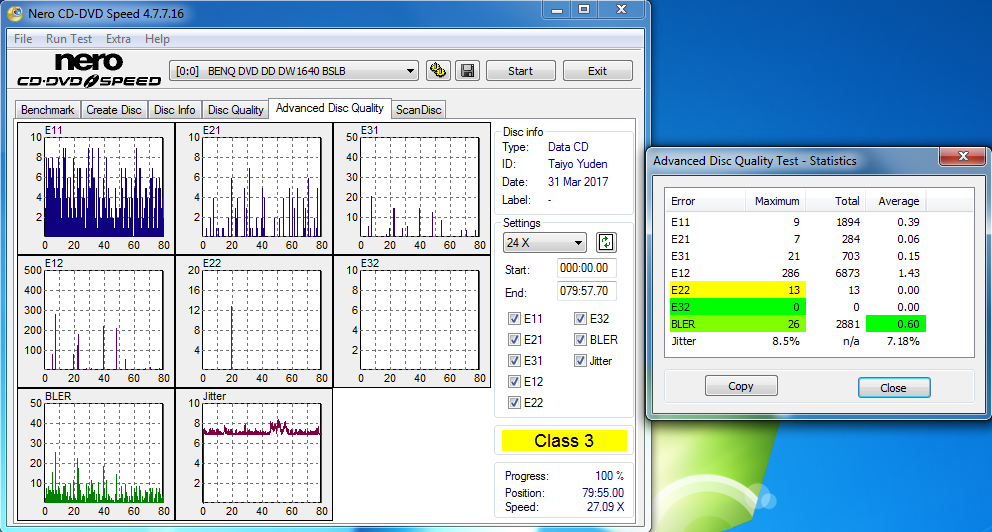992x532 pixels.
Task: Expand the 24 X speed dropdown
Action: click(545, 243)
